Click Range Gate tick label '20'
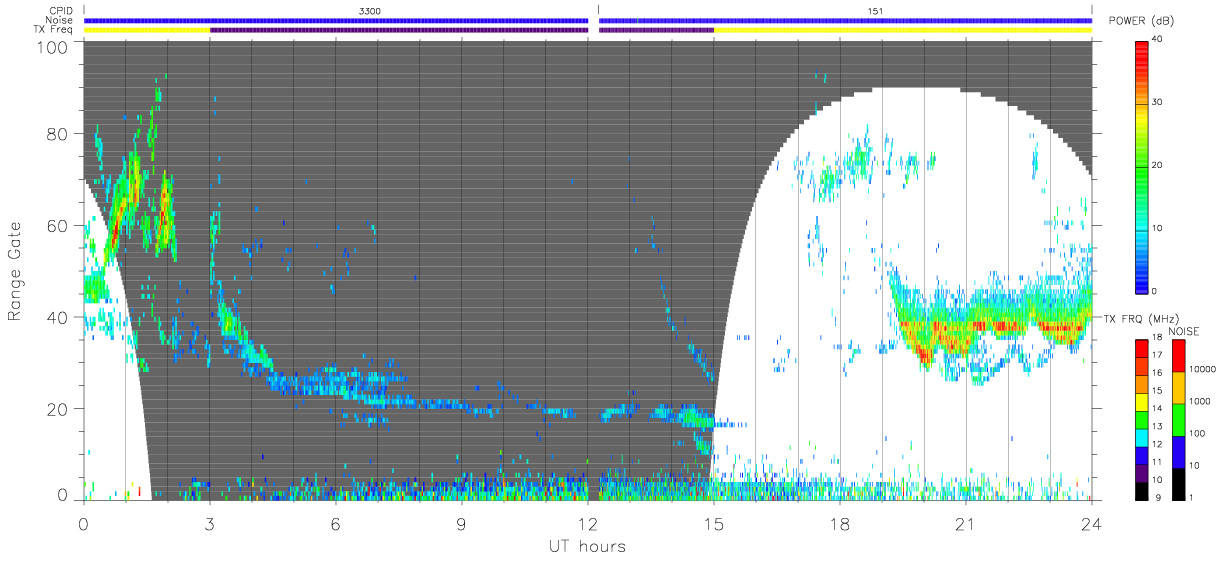1228x567 pixels. [57, 409]
